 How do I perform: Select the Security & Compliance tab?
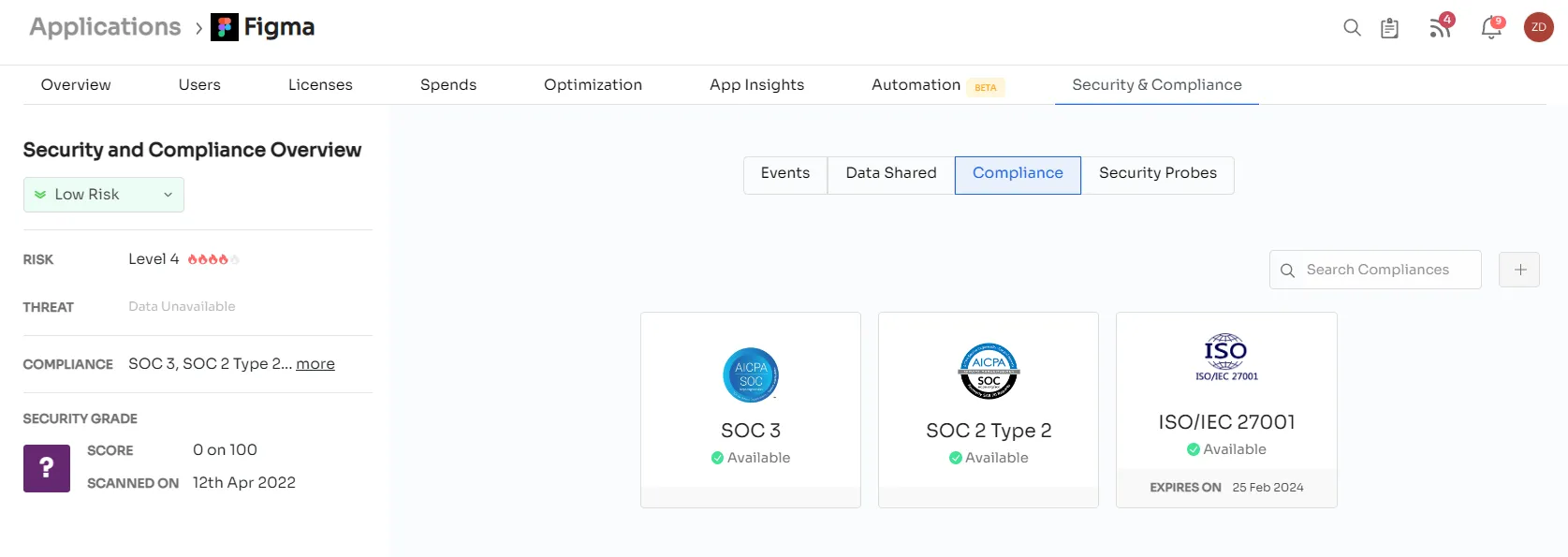(1157, 85)
